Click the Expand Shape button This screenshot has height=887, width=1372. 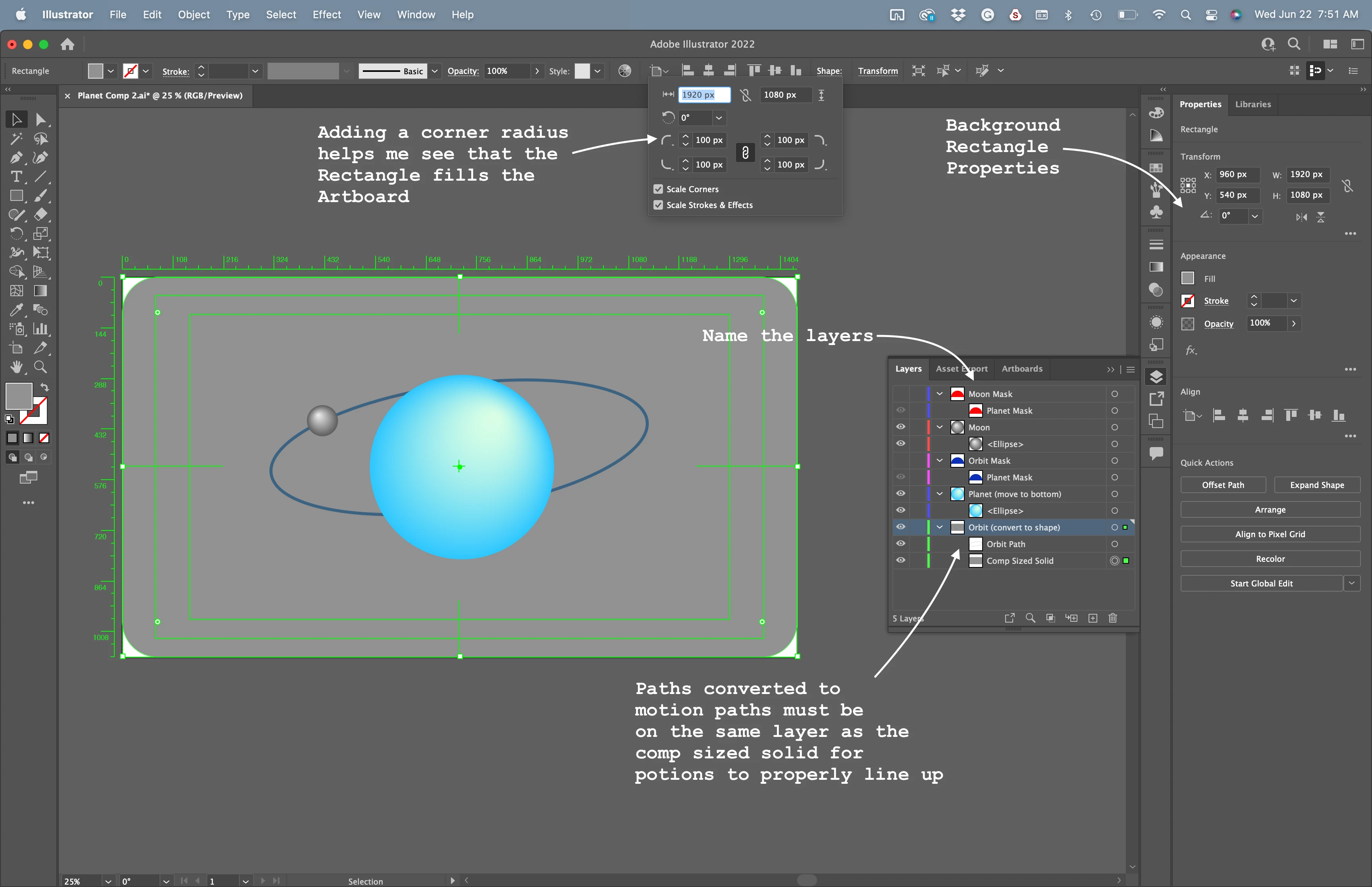1317,485
